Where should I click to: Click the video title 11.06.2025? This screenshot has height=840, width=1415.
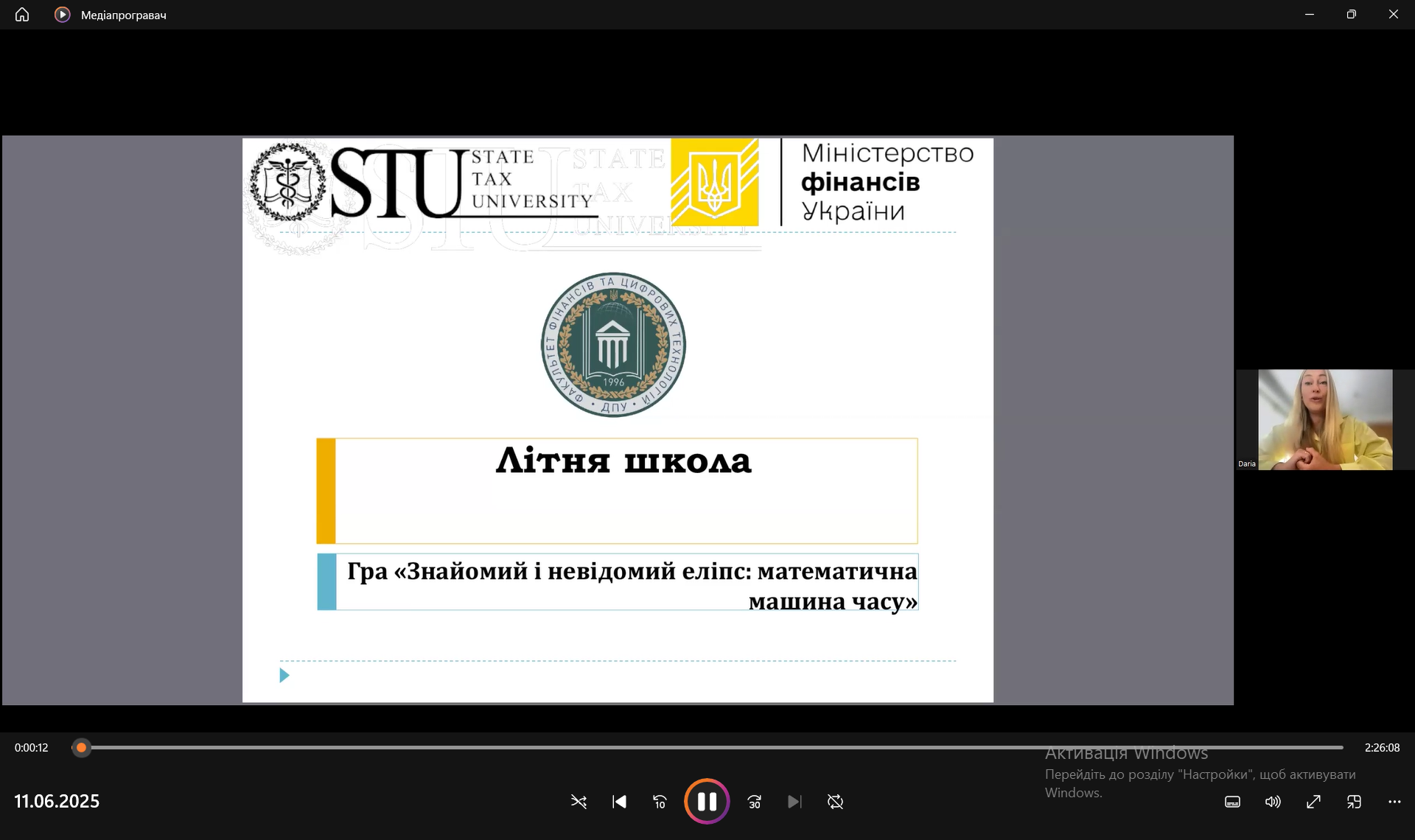coord(57,802)
